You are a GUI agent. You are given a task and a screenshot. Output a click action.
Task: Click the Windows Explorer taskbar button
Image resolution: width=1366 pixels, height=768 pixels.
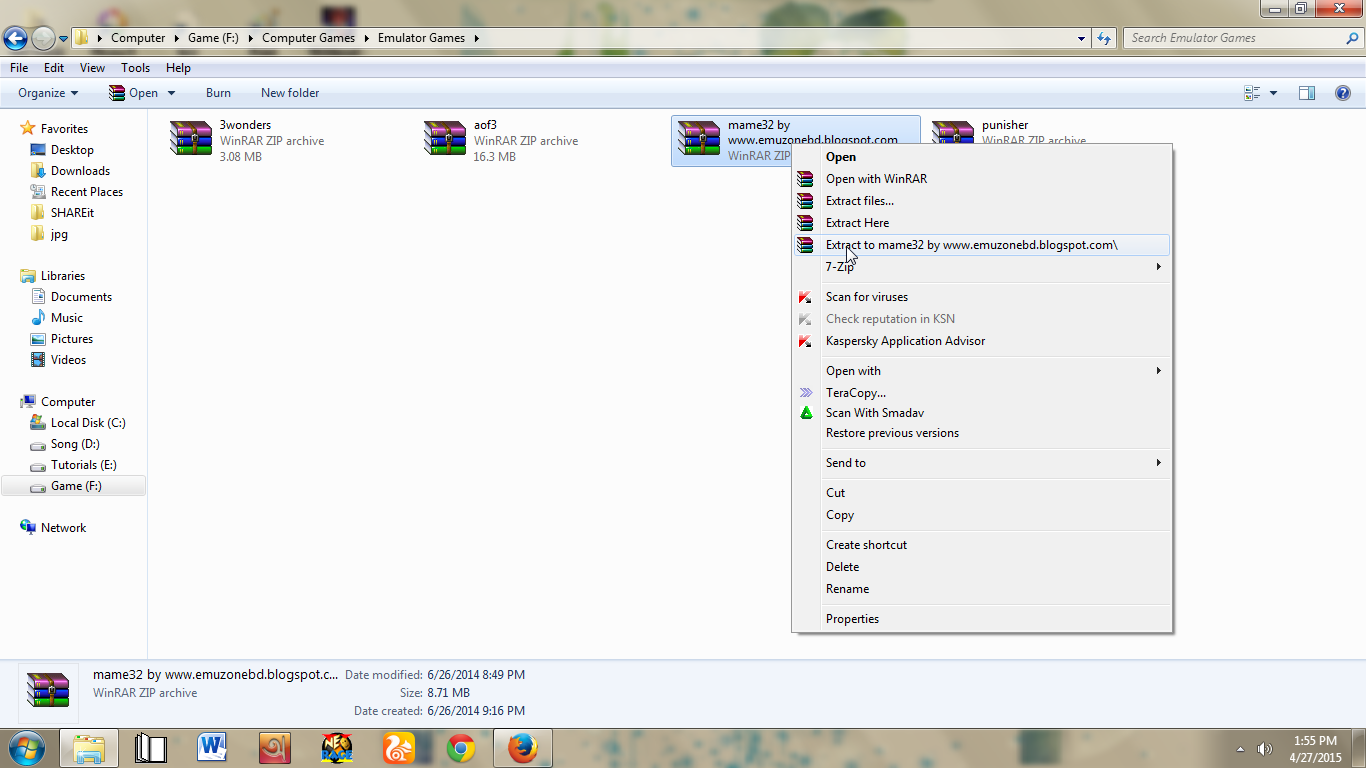89,748
